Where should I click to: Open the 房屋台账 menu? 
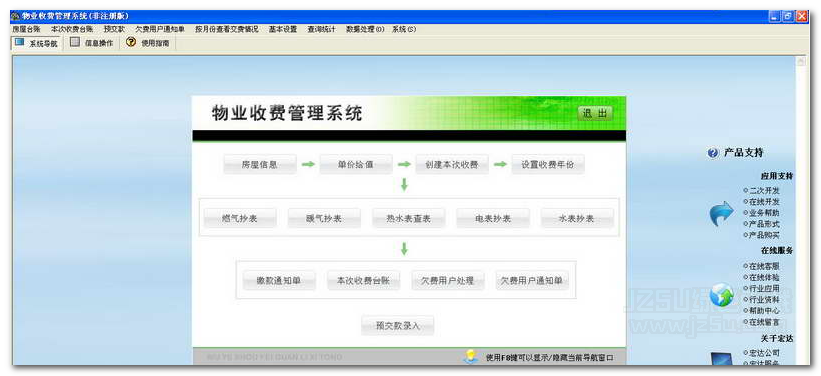click(x=26, y=29)
